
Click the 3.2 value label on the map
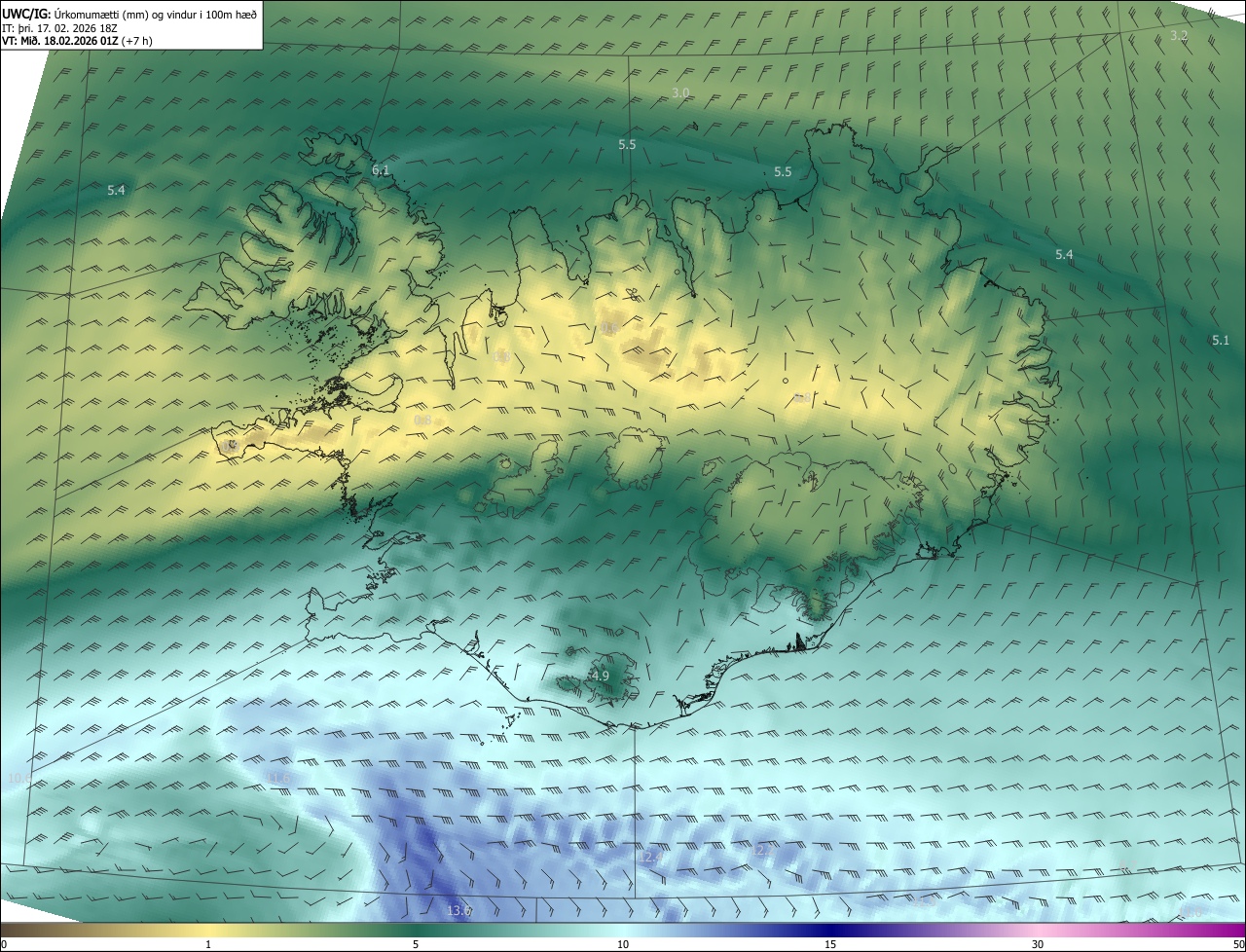pyautogui.click(x=1179, y=36)
